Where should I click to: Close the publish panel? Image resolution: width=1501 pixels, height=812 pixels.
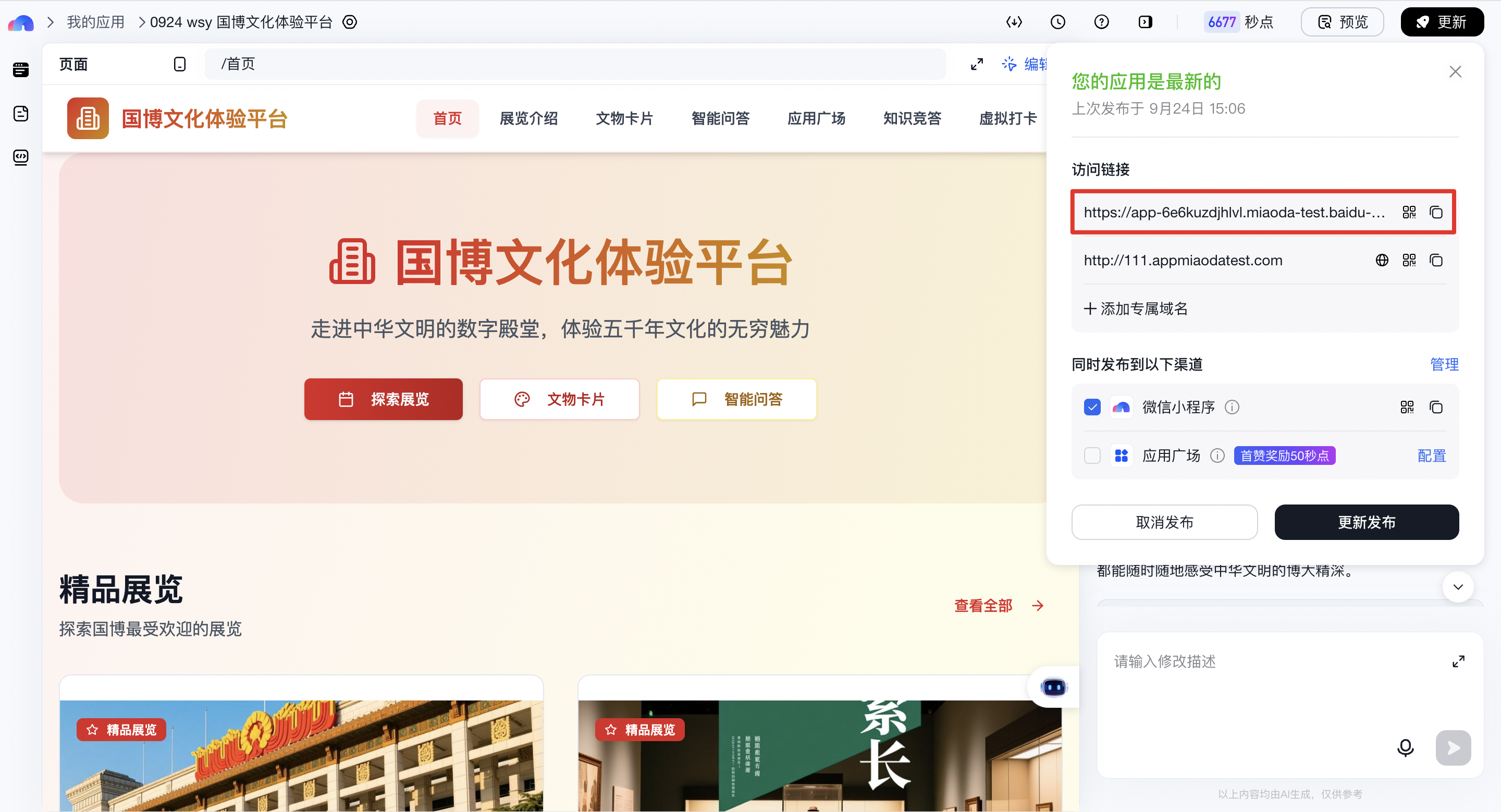point(1455,71)
